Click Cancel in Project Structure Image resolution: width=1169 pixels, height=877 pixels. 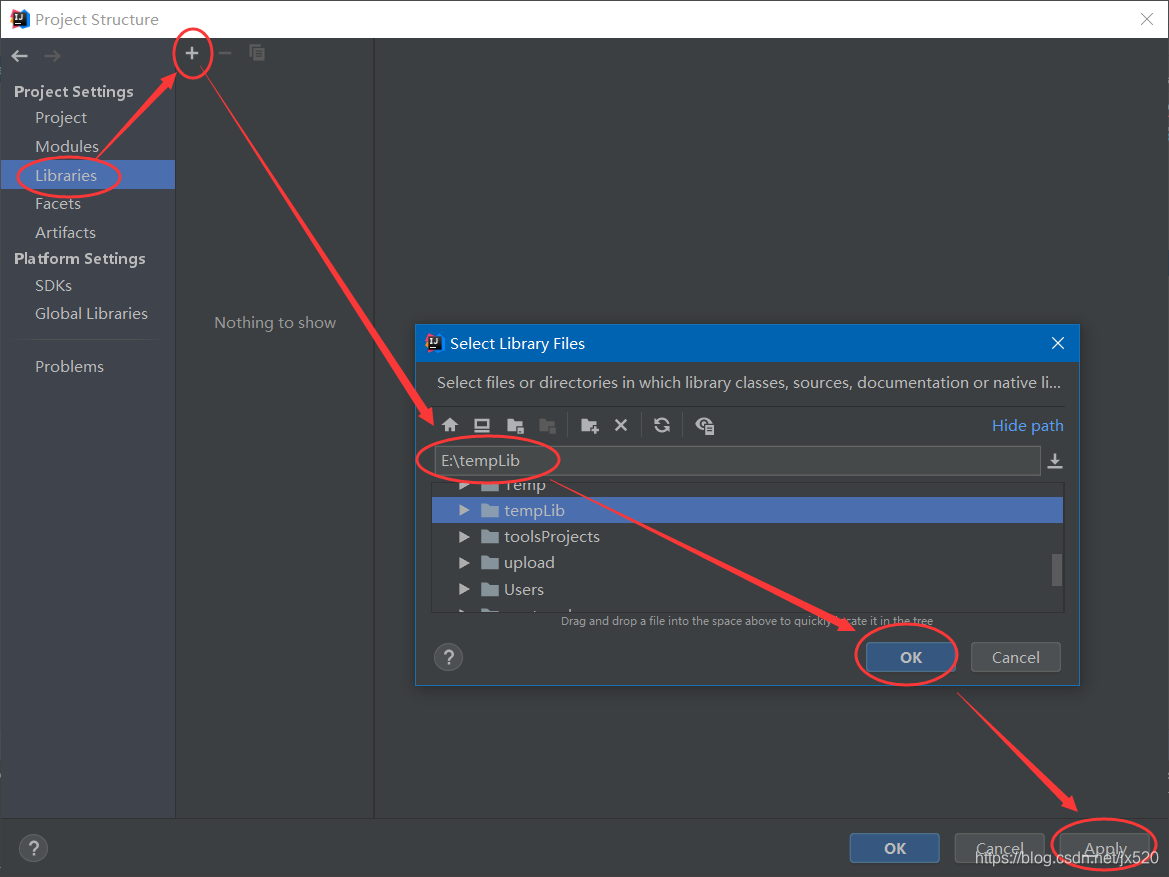point(999,848)
